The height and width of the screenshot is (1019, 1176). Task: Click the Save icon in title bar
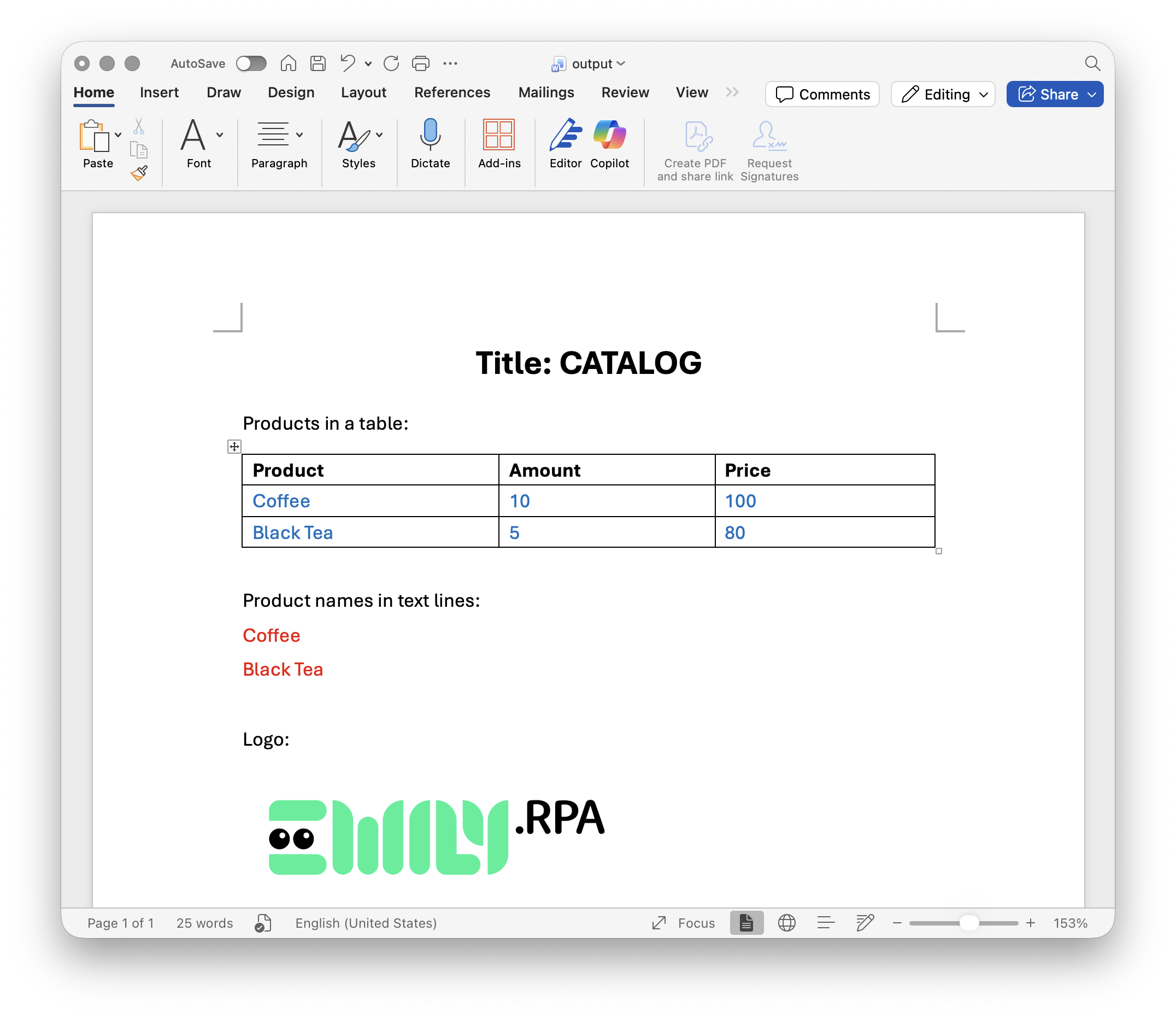click(317, 63)
